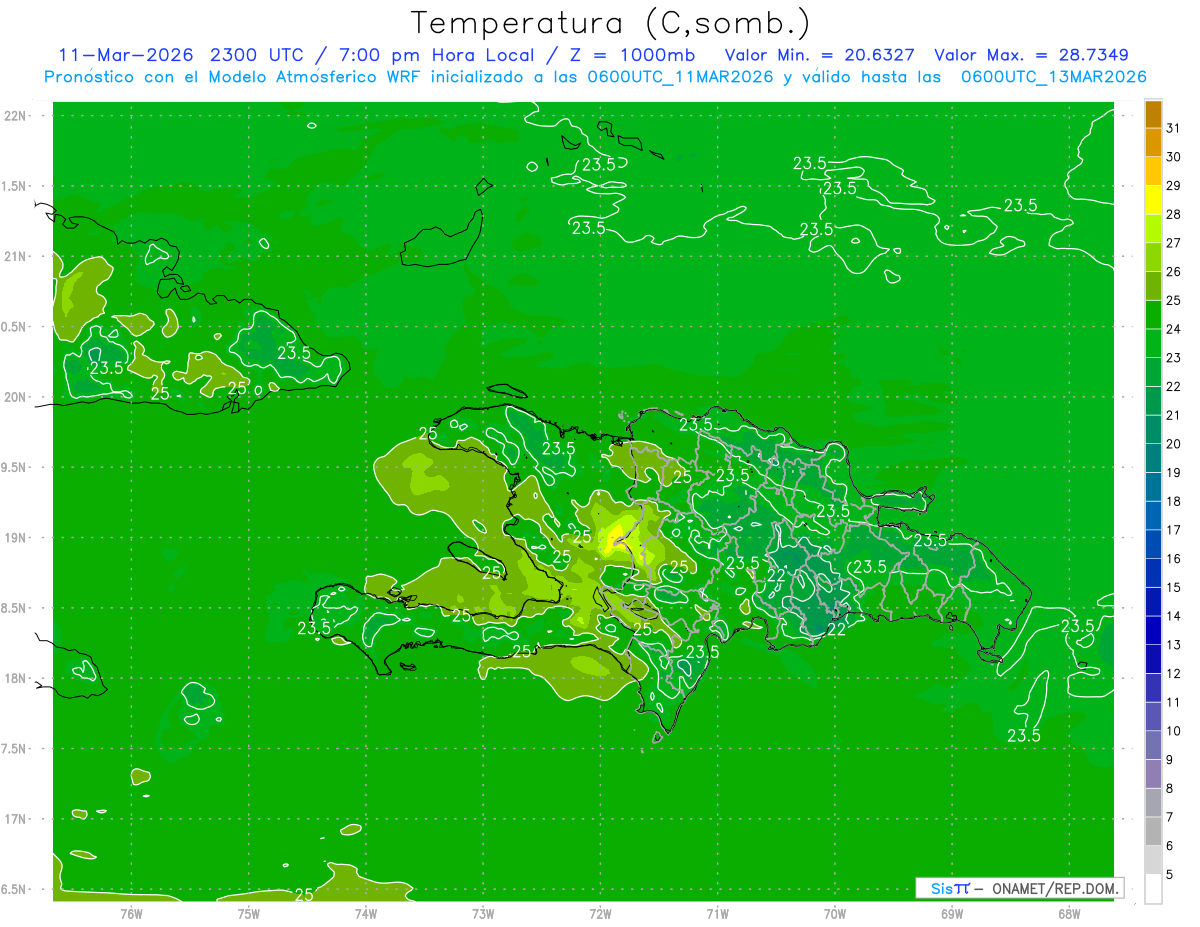The width and height of the screenshot is (1200, 927).
Task: Click the '73W' longitude axis label
Action: click(483, 914)
